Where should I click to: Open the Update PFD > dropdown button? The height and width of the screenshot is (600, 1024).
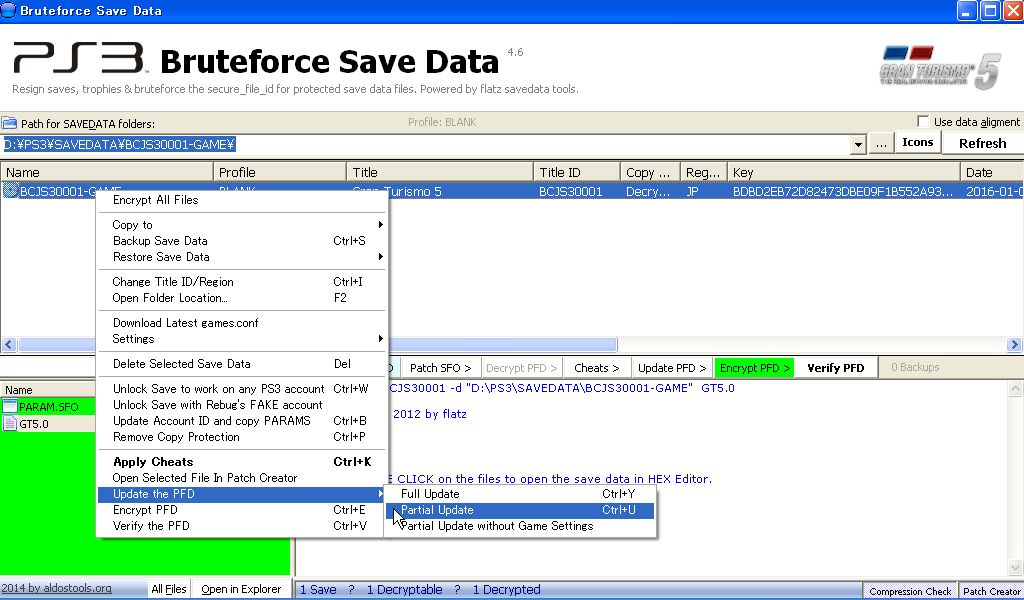tap(672, 368)
